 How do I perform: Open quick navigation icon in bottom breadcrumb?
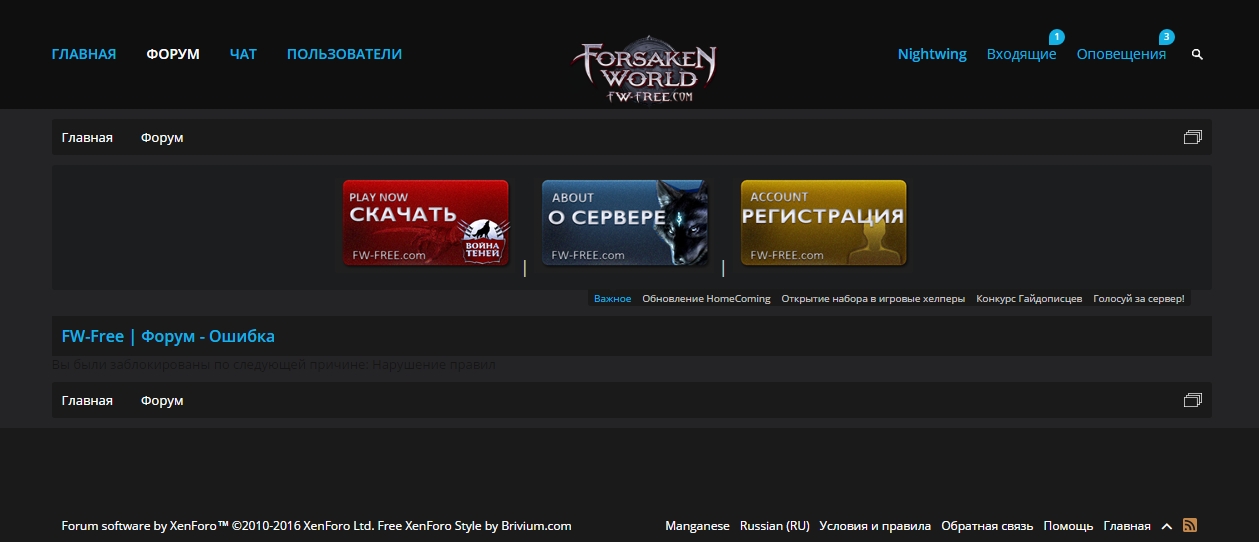pos(1192,400)
